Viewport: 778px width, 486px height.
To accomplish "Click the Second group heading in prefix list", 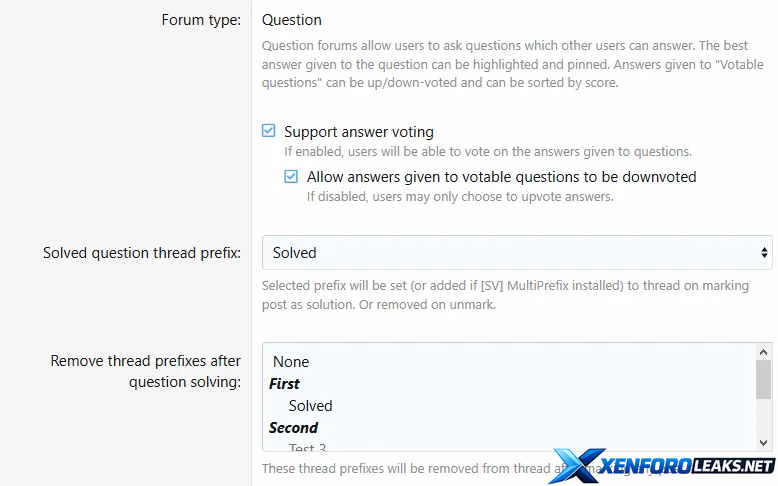I will [293, 428].
